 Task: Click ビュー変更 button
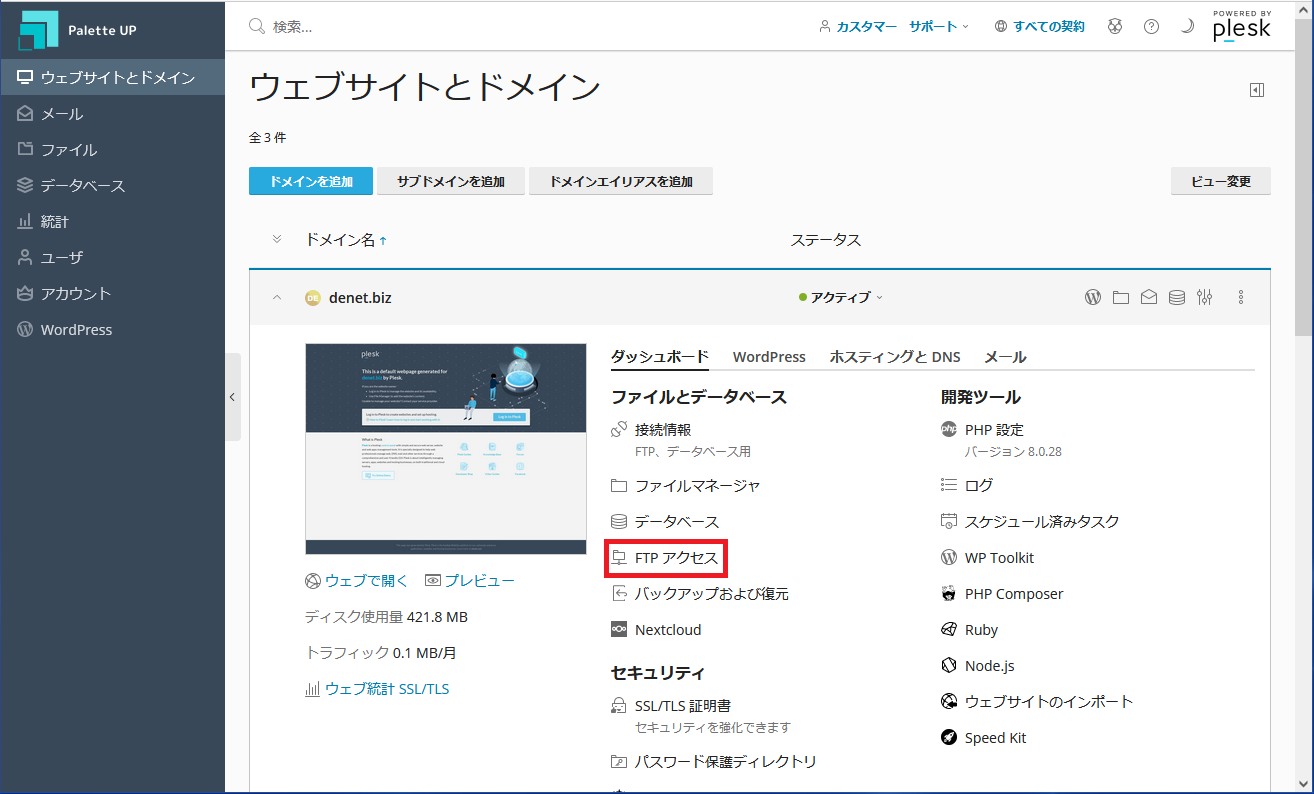click(x=1221, y=181)
